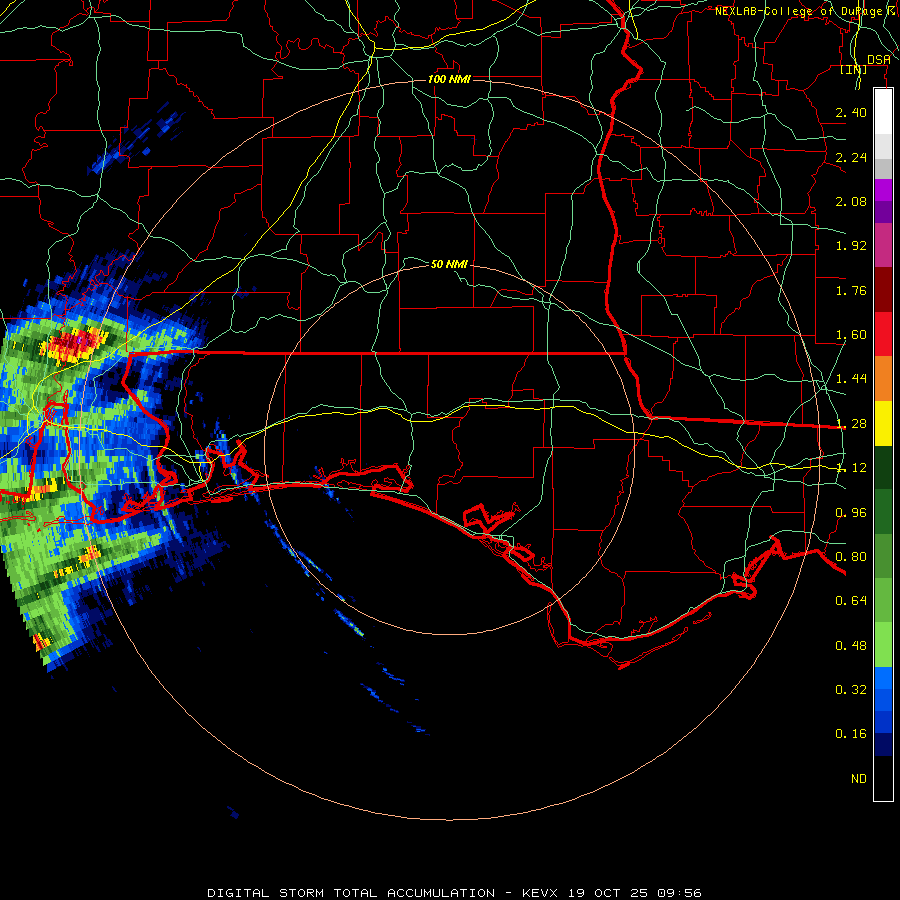The width and height of the screenshot is (900, 900).
Task: Pick the yellow swatch beside 1.28
Action: (x=883, y=423)
